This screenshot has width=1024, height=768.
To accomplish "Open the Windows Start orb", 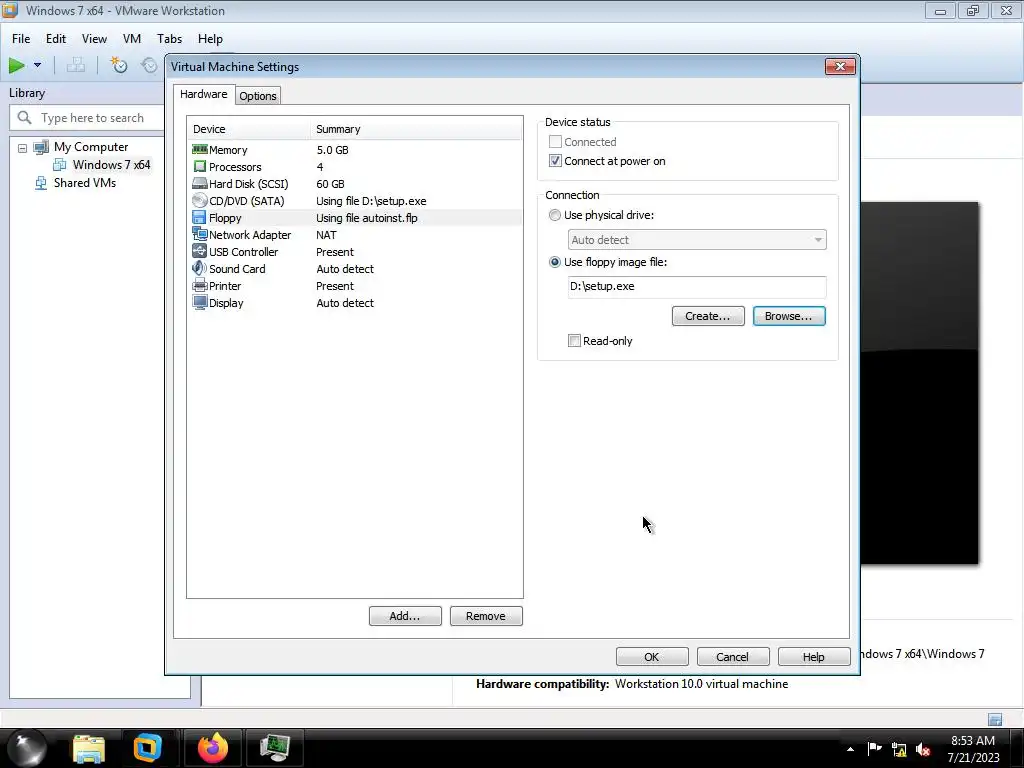I will coord(27,748).
